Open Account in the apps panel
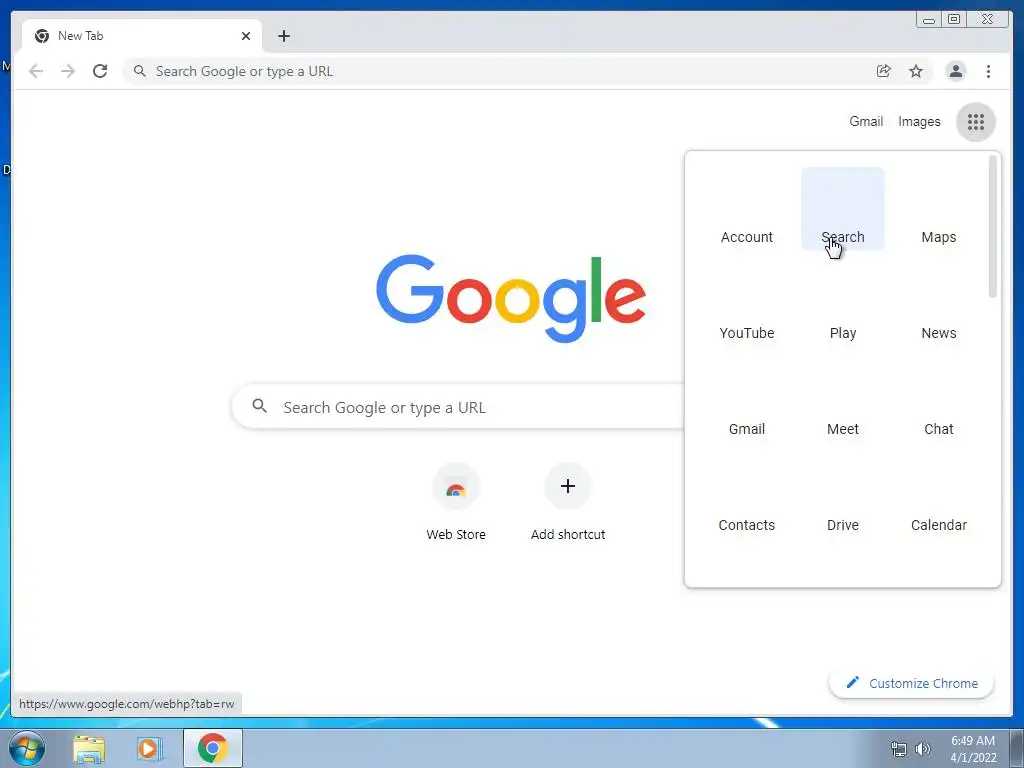Image resolution: width=1024 pixels, height=768 pixels. click(x=746, y=209)
